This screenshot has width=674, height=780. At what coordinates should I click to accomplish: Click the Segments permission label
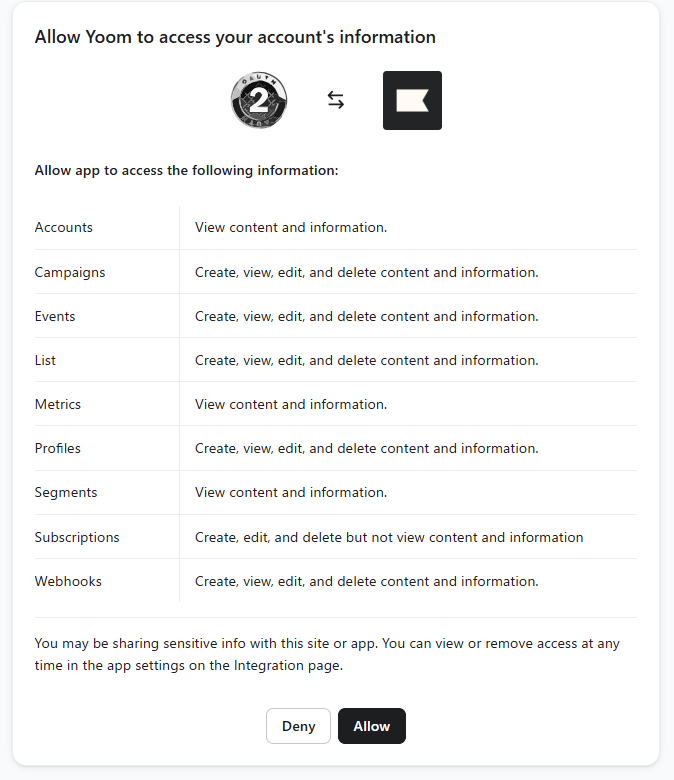[x=66, y=492]
